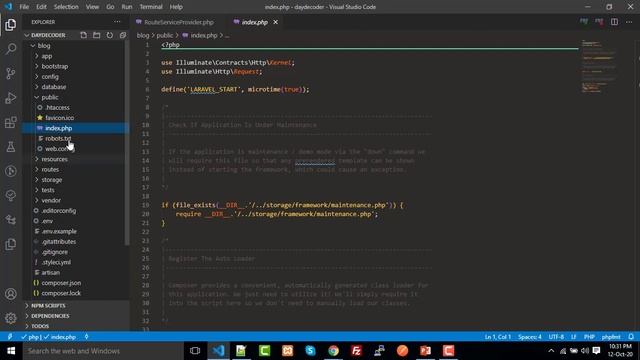This screenshot has height=360, width=640.
Task: Open the Source Control view
Action: click(11, 73)
